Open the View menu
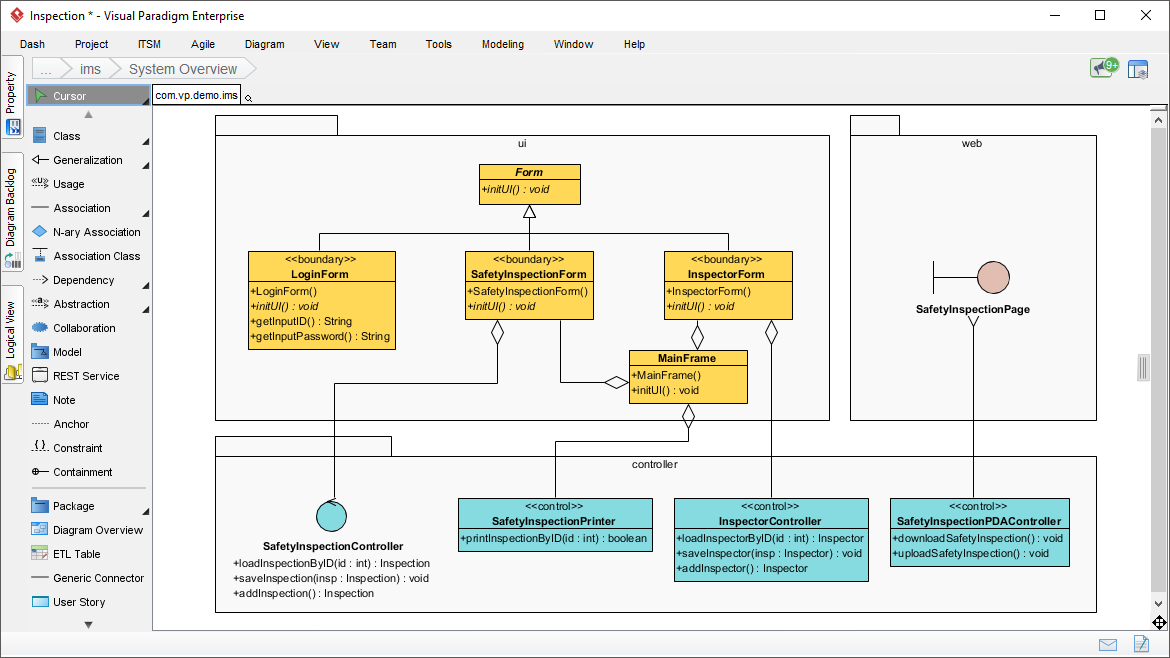Screen dimensions: 1170x658 (326, 44)
